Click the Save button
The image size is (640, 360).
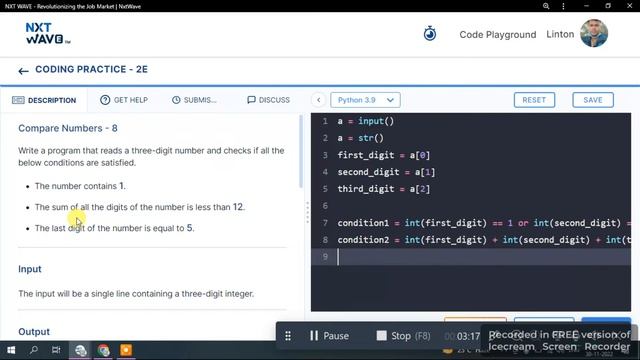(593, 100)
